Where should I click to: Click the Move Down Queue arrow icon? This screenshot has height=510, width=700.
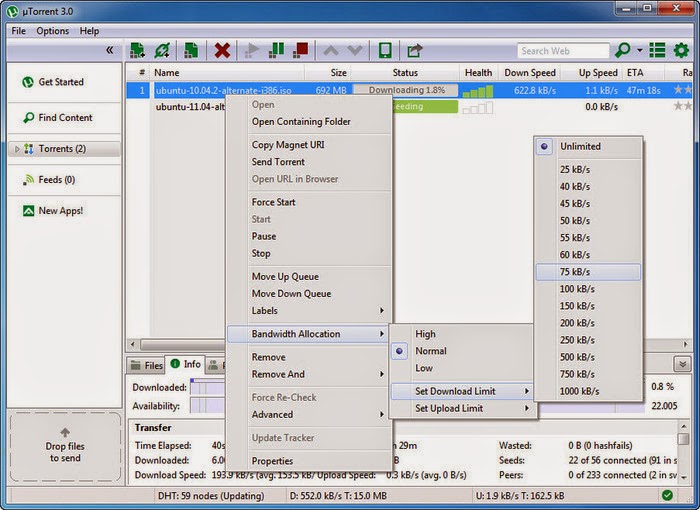[x=355, y=50]
